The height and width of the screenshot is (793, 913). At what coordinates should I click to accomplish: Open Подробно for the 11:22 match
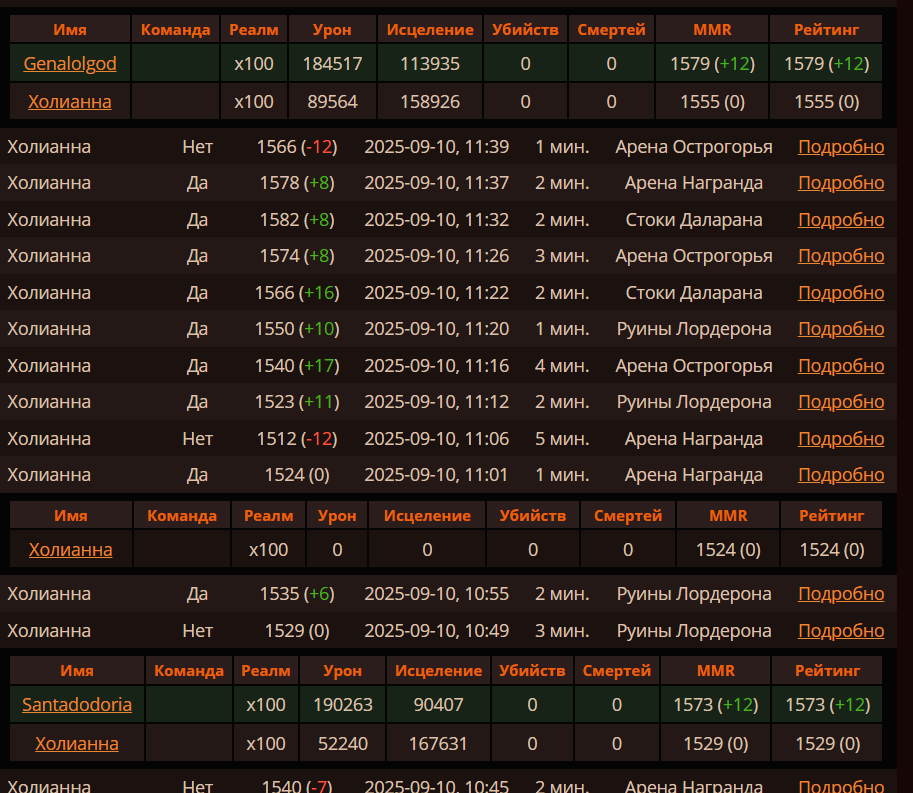tap(840, 293)
